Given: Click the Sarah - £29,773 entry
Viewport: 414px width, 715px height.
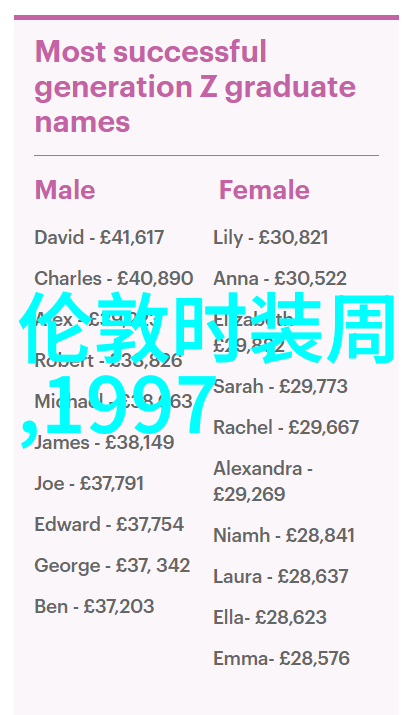Looking at the screenshot, I should click(280, 387).
